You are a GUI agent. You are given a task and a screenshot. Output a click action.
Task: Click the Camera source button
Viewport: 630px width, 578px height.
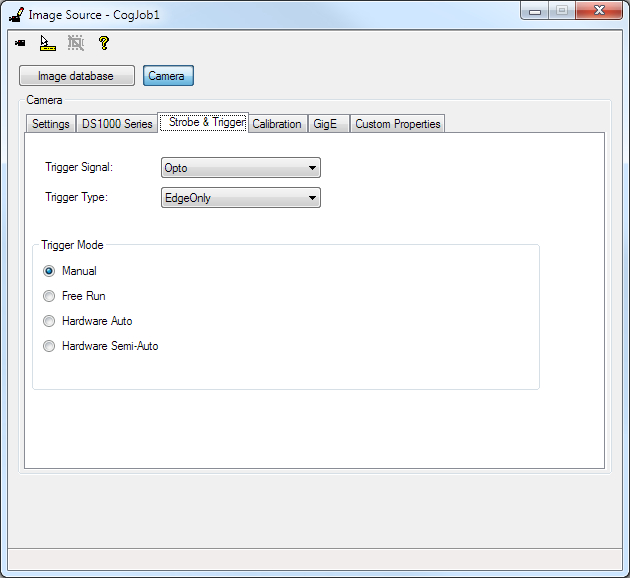(168, 76)
